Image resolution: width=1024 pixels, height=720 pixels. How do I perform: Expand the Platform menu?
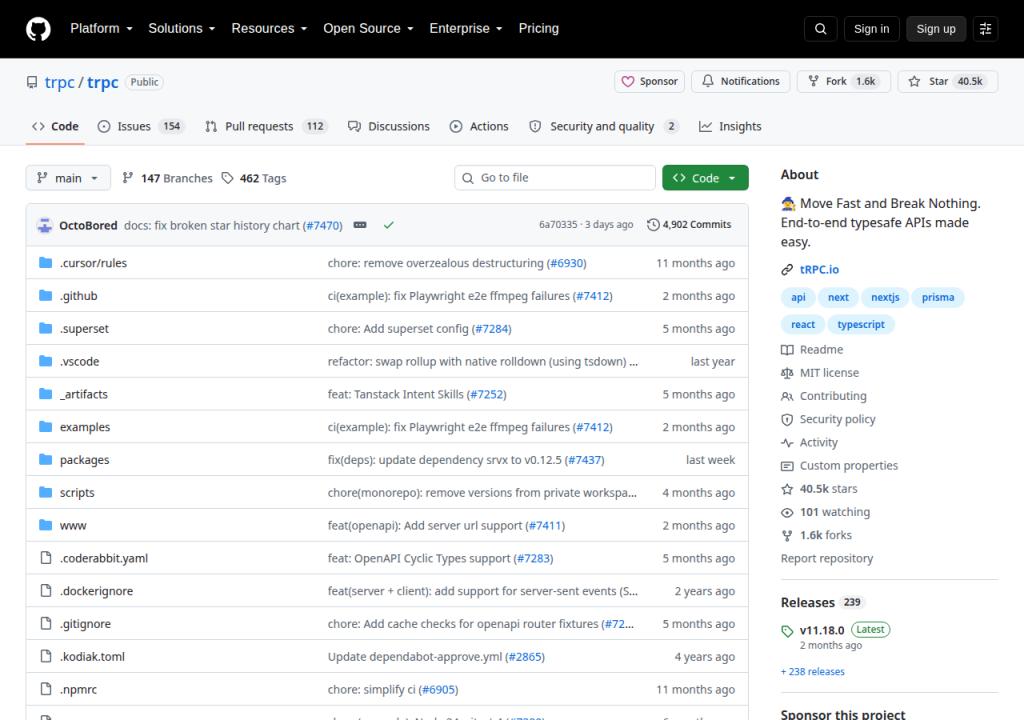(101, 29)
